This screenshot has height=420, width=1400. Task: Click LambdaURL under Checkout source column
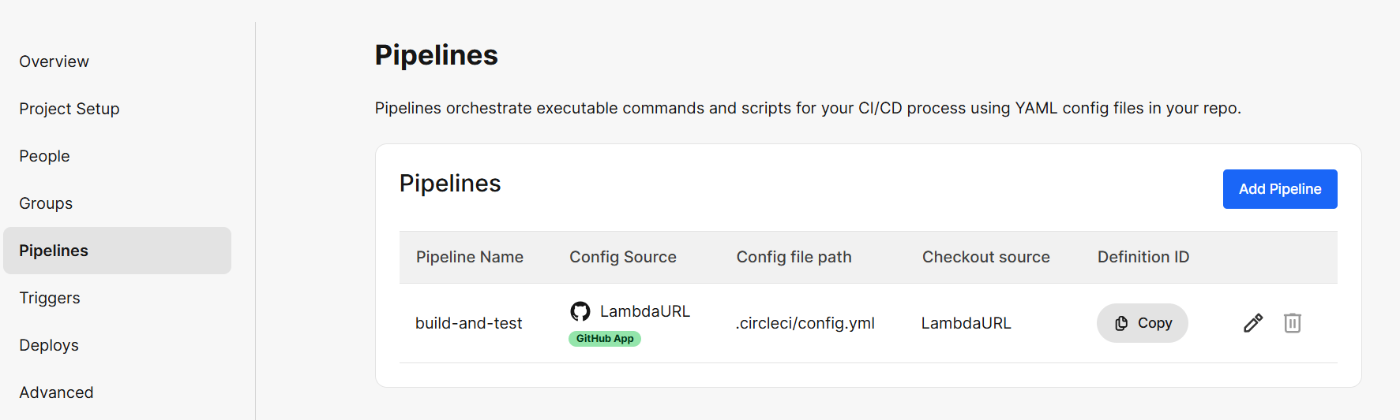pyautogui.click(x=966, y=323)
